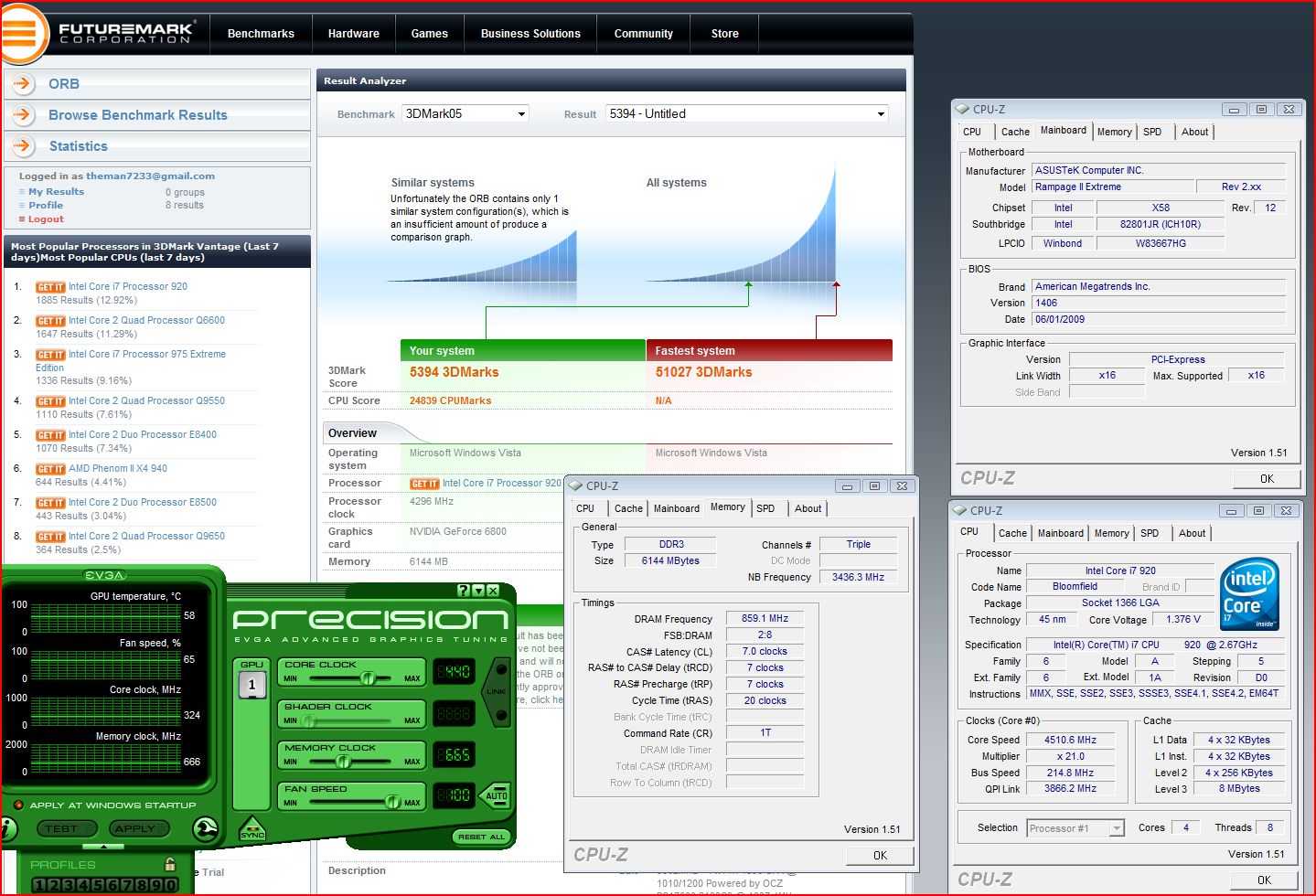Click the CPU-Z Mainboard window title icon

[962, 109]
